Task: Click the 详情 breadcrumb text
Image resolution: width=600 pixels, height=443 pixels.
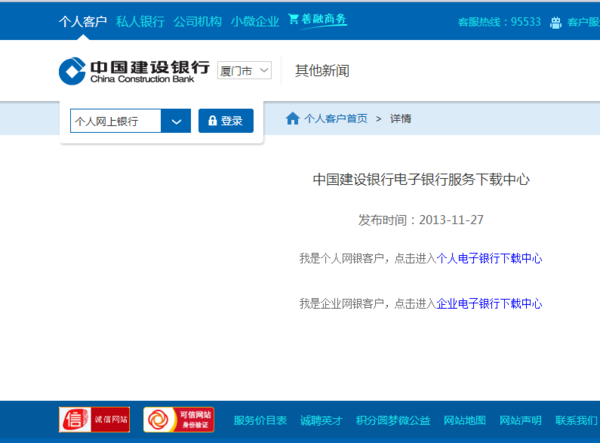Action: tap(400, 119)
